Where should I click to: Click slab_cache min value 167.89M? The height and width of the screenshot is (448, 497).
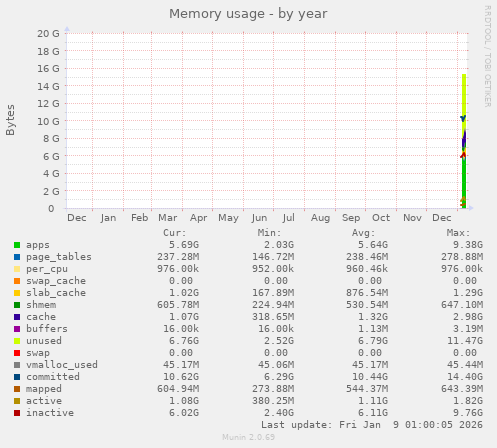[273, 293]
